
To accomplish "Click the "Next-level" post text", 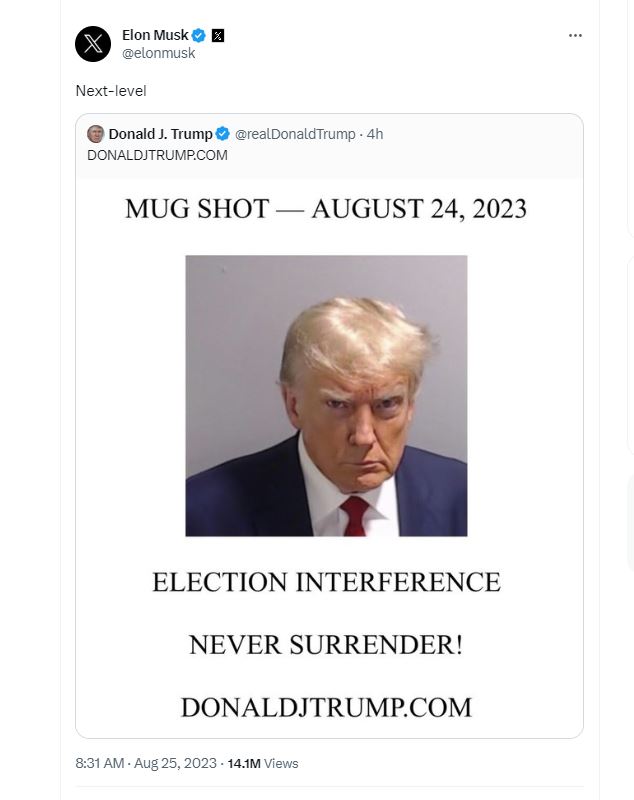I will click(x=111, y=91).
